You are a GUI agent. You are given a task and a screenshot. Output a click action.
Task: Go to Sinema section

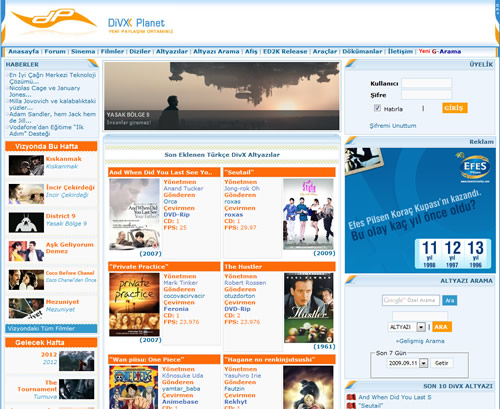pos(83,51)
